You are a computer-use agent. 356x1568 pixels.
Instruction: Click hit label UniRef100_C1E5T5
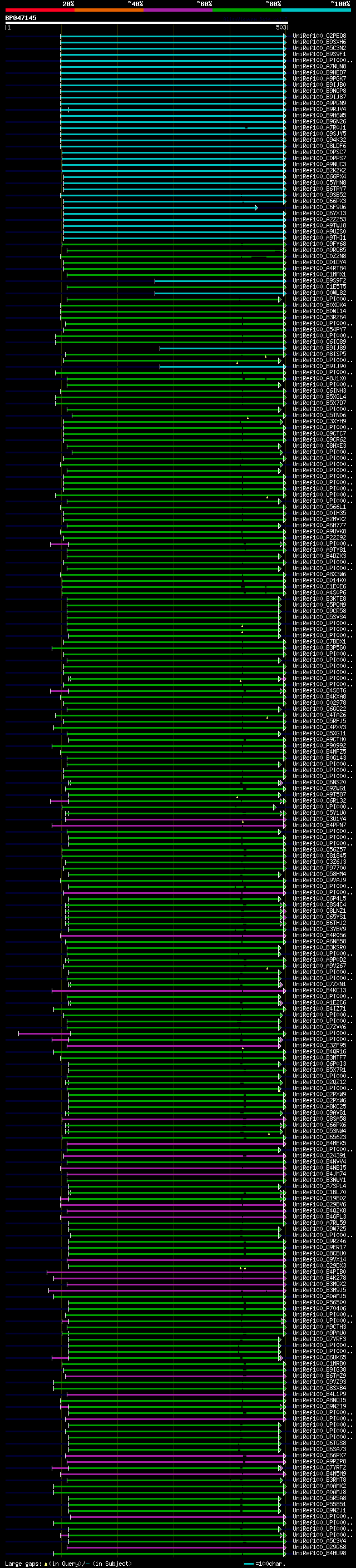click(319, 286)
